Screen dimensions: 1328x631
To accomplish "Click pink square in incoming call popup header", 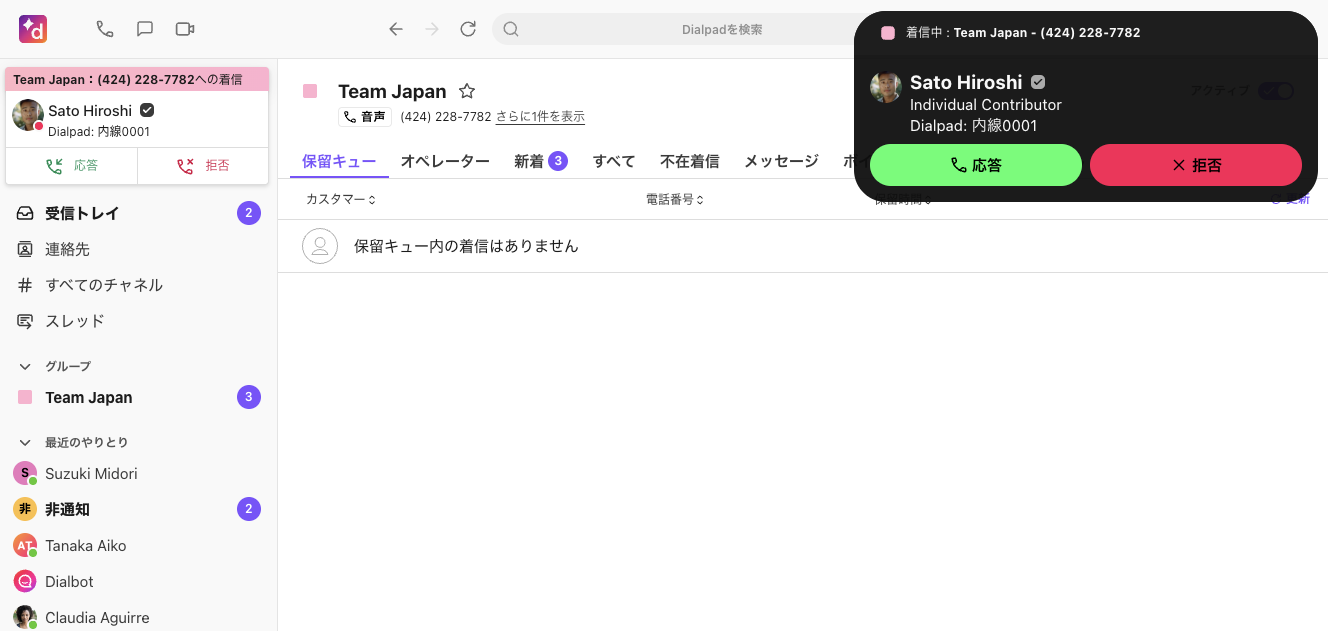I will [x=888, y=33].
